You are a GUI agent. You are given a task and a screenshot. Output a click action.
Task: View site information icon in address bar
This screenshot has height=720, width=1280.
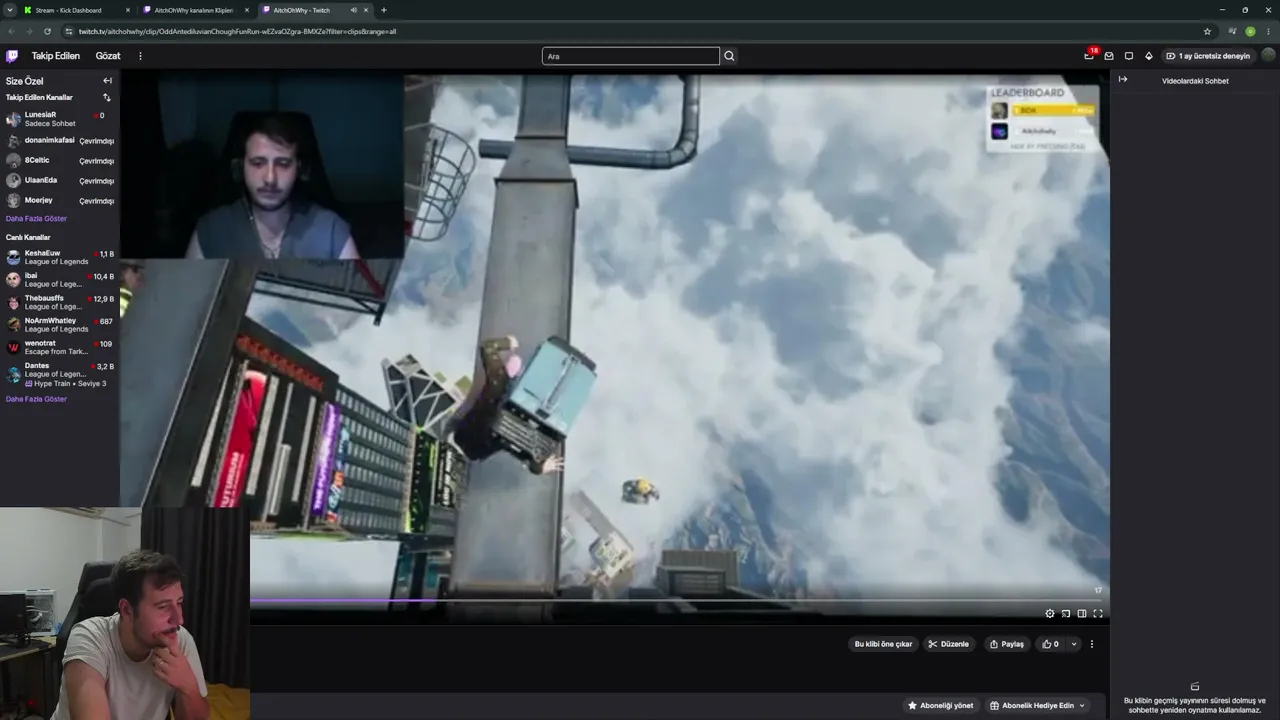tap(70, 31)
